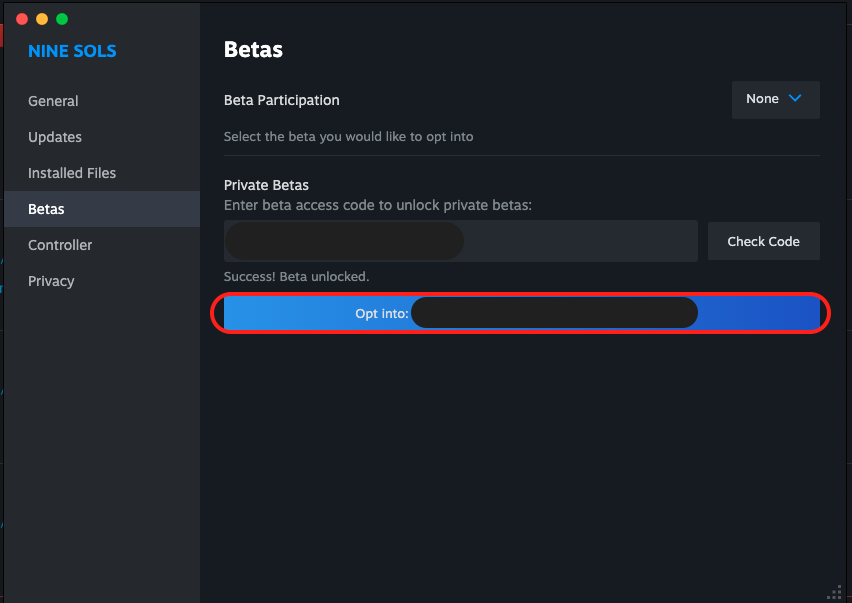Open the Beta Participation None dropdown
Screen dimensions: 852x603
click(x=775, y=99)
